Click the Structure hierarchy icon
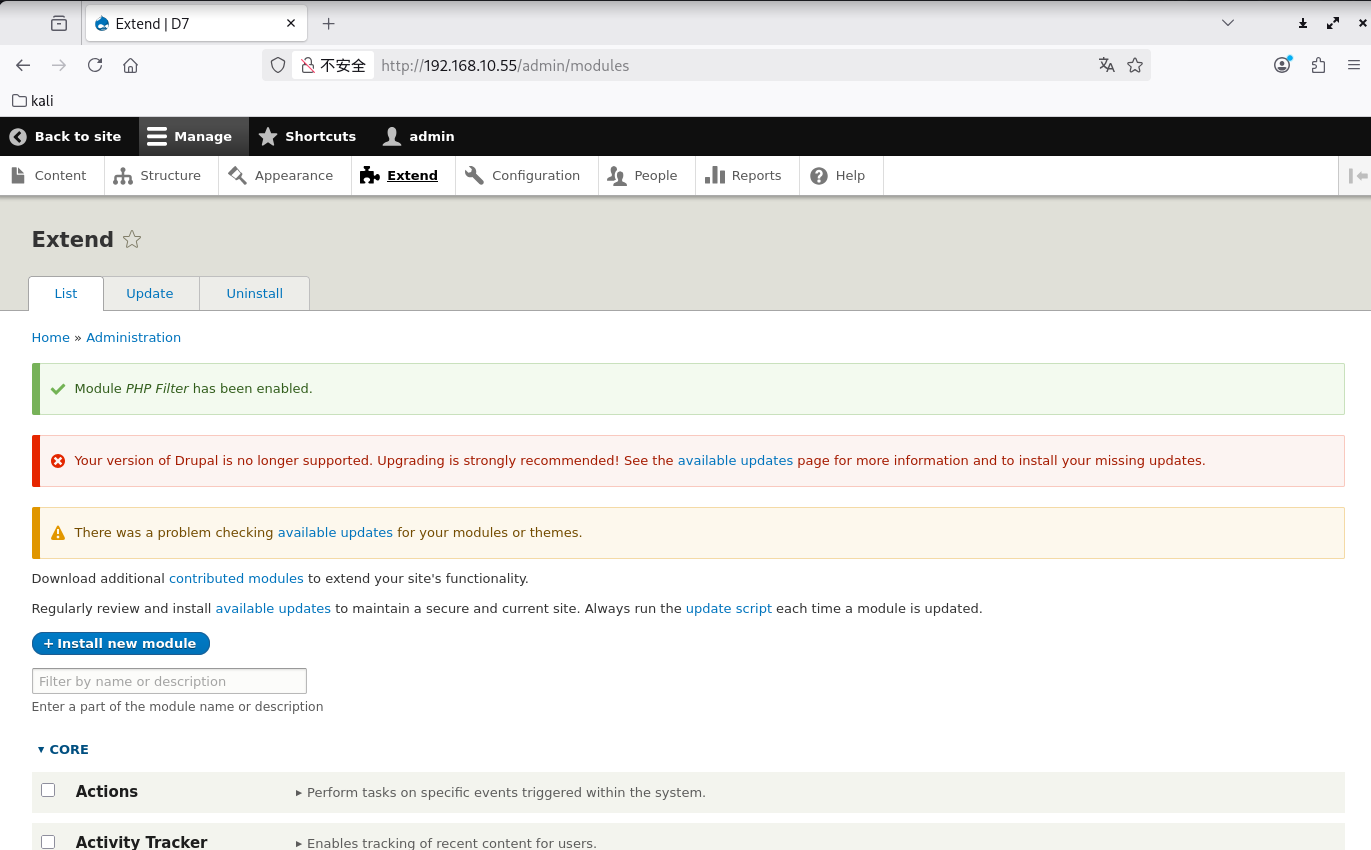 pos(123,176)
